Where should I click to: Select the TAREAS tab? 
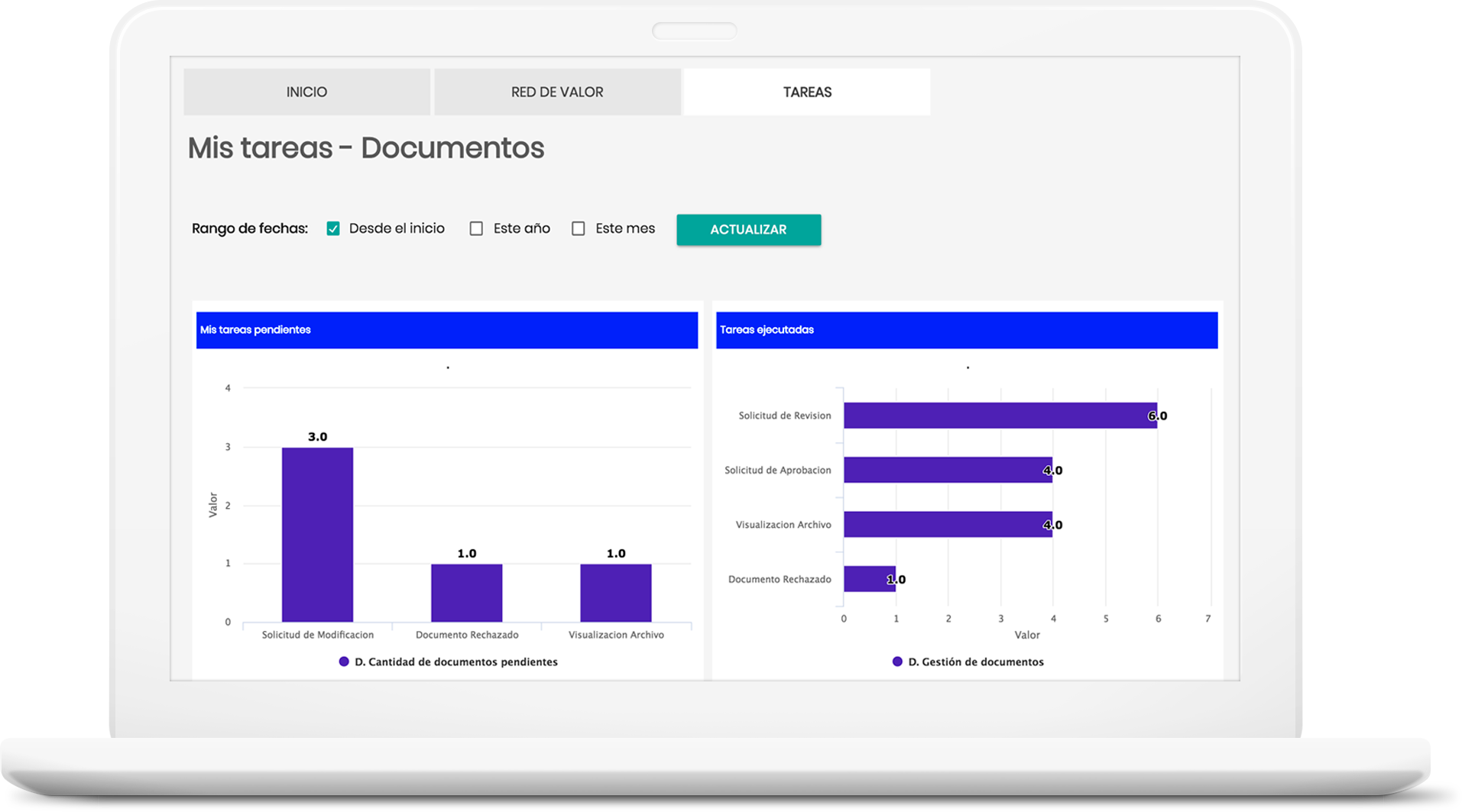coord(807,92)
